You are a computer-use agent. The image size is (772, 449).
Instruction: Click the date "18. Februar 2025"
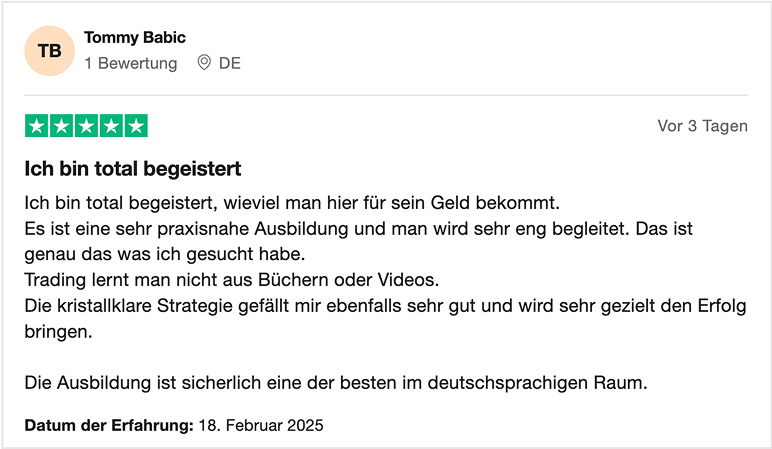pos(260,426)
